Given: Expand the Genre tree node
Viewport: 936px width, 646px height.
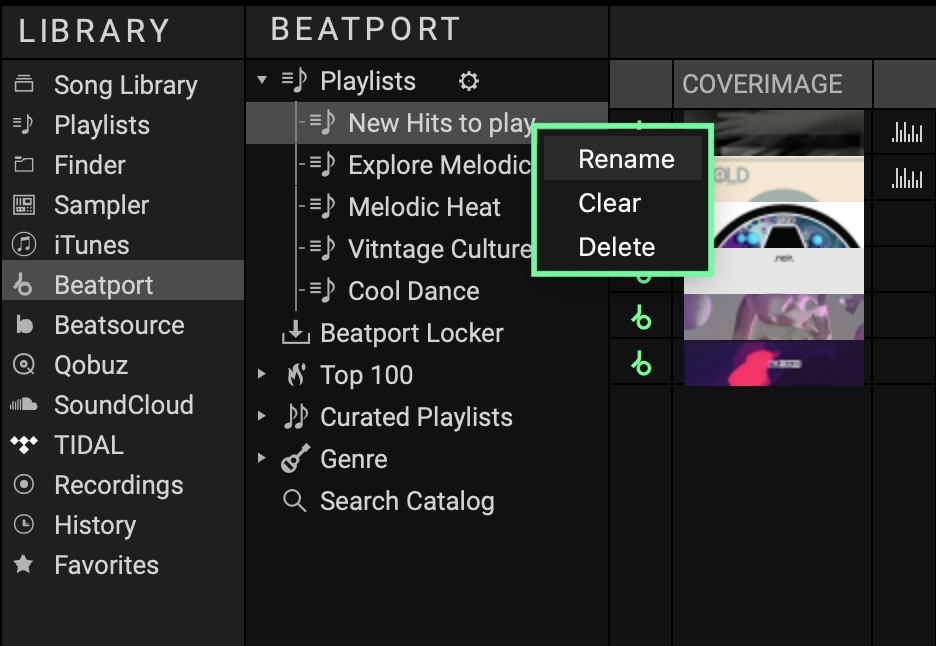Looking at the screenshot, I should pyautogui.click(x=262, y=459).
